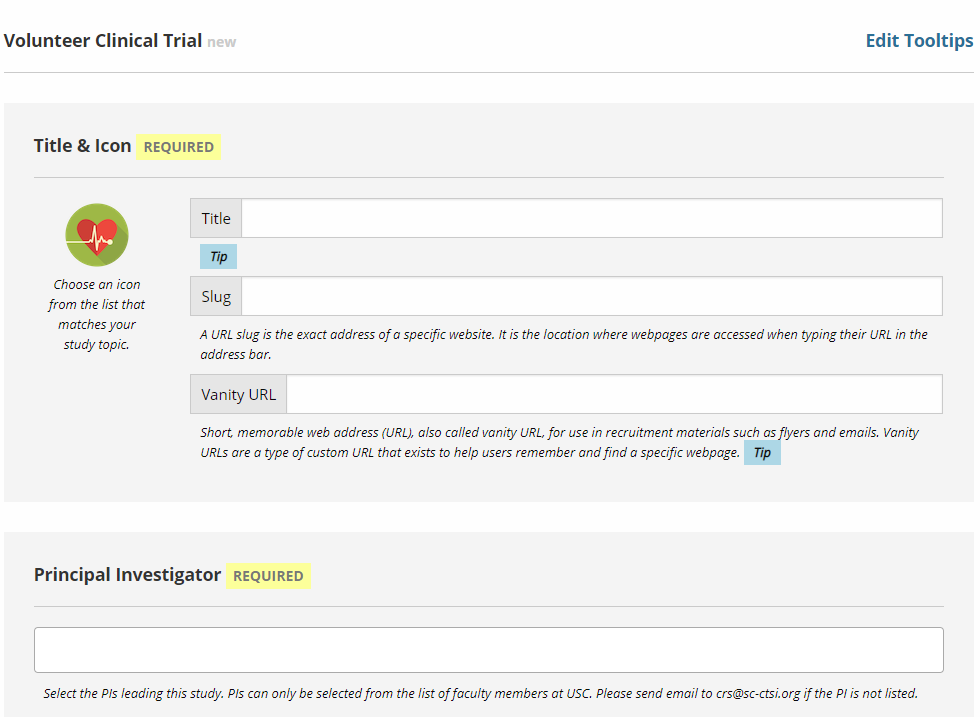Click the gray 'new' status label
980x717 pixels.
click(x=221, y=41)
